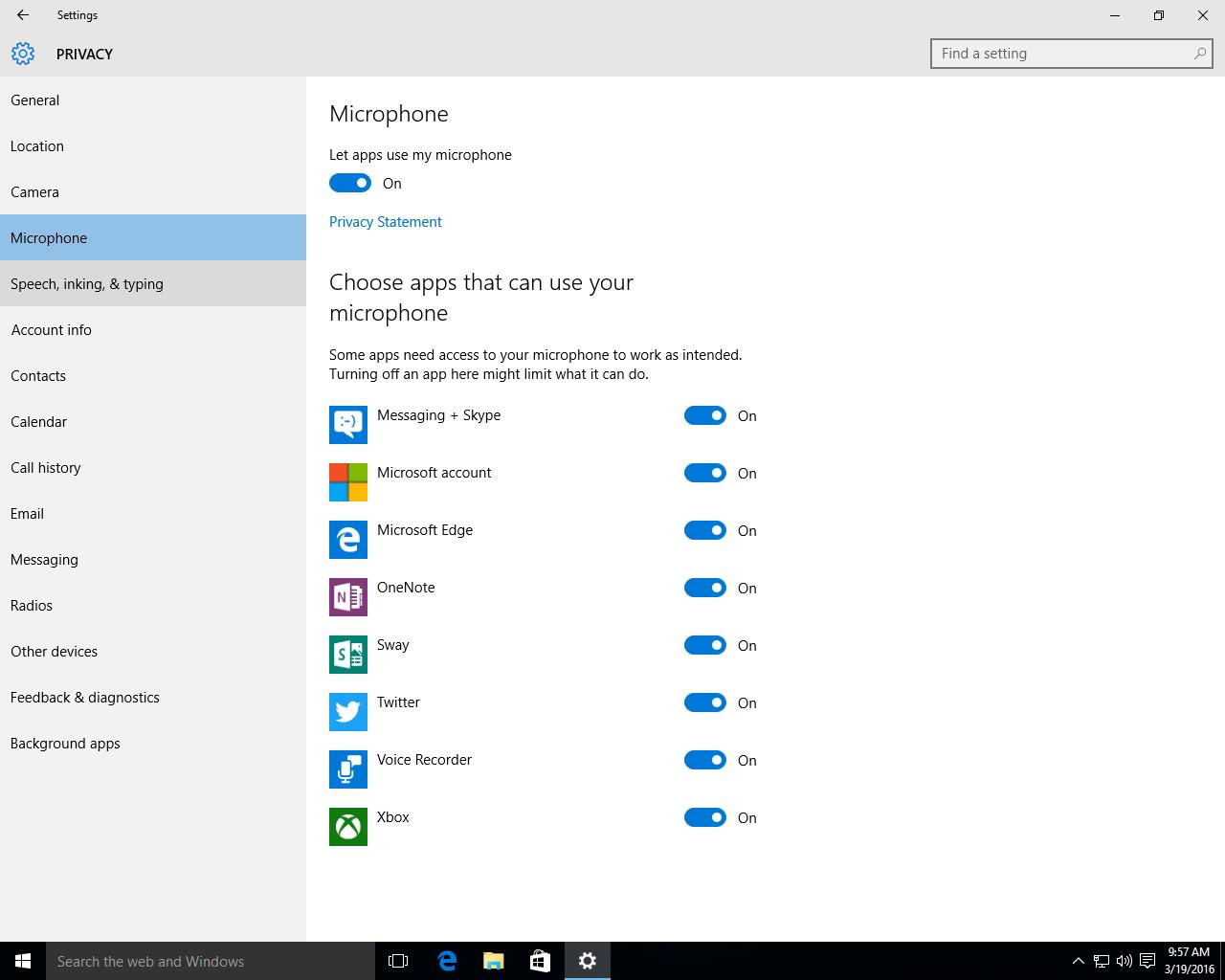Turn off Let apps use my microphone
1225x980 pixels.
[x=350, y=183]
